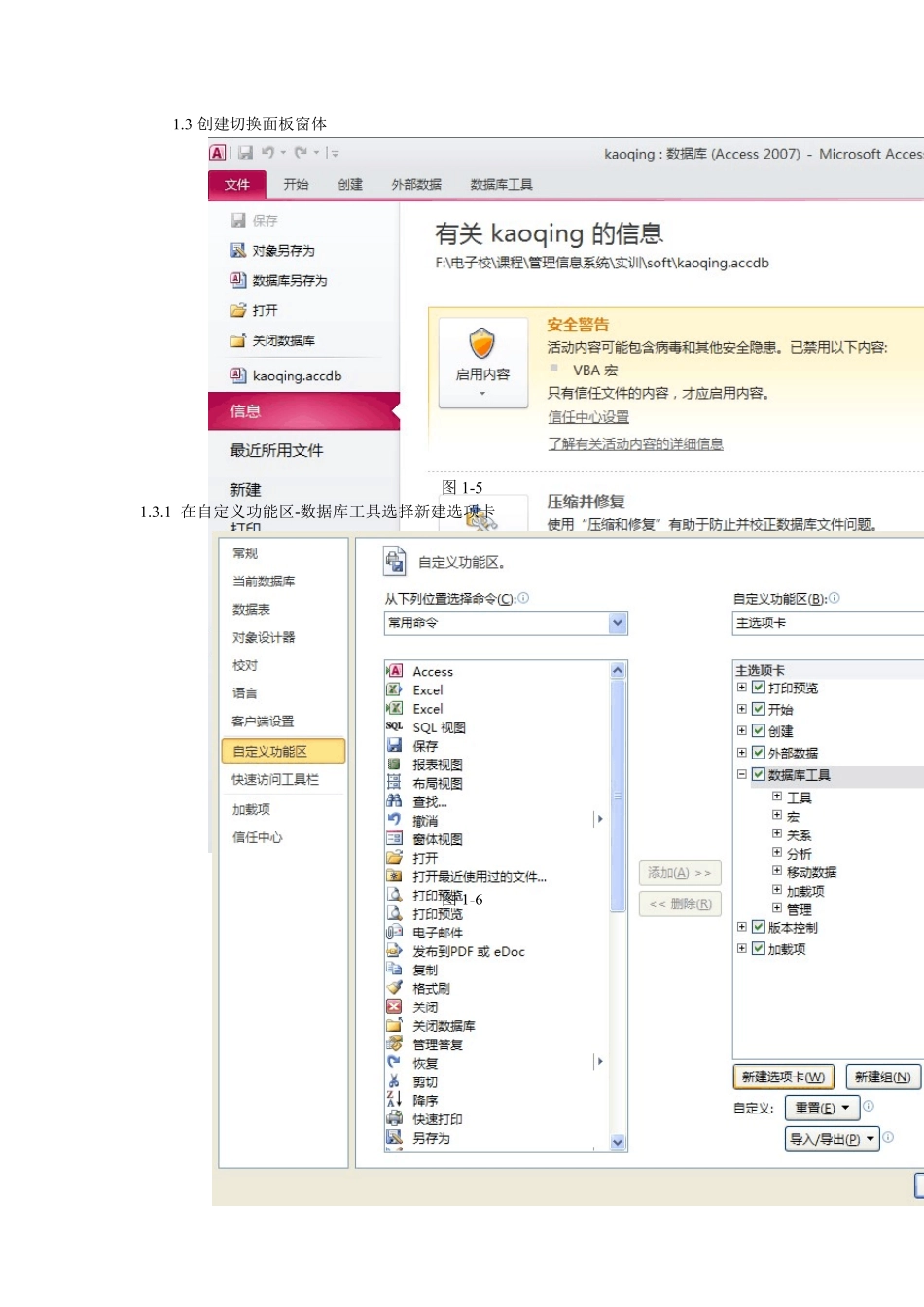This screenshot has height=1307, width=924.
Task: Uncheck the 打印预览 tab checkbox
Action: pyautogui.click(x=759, y=688)
